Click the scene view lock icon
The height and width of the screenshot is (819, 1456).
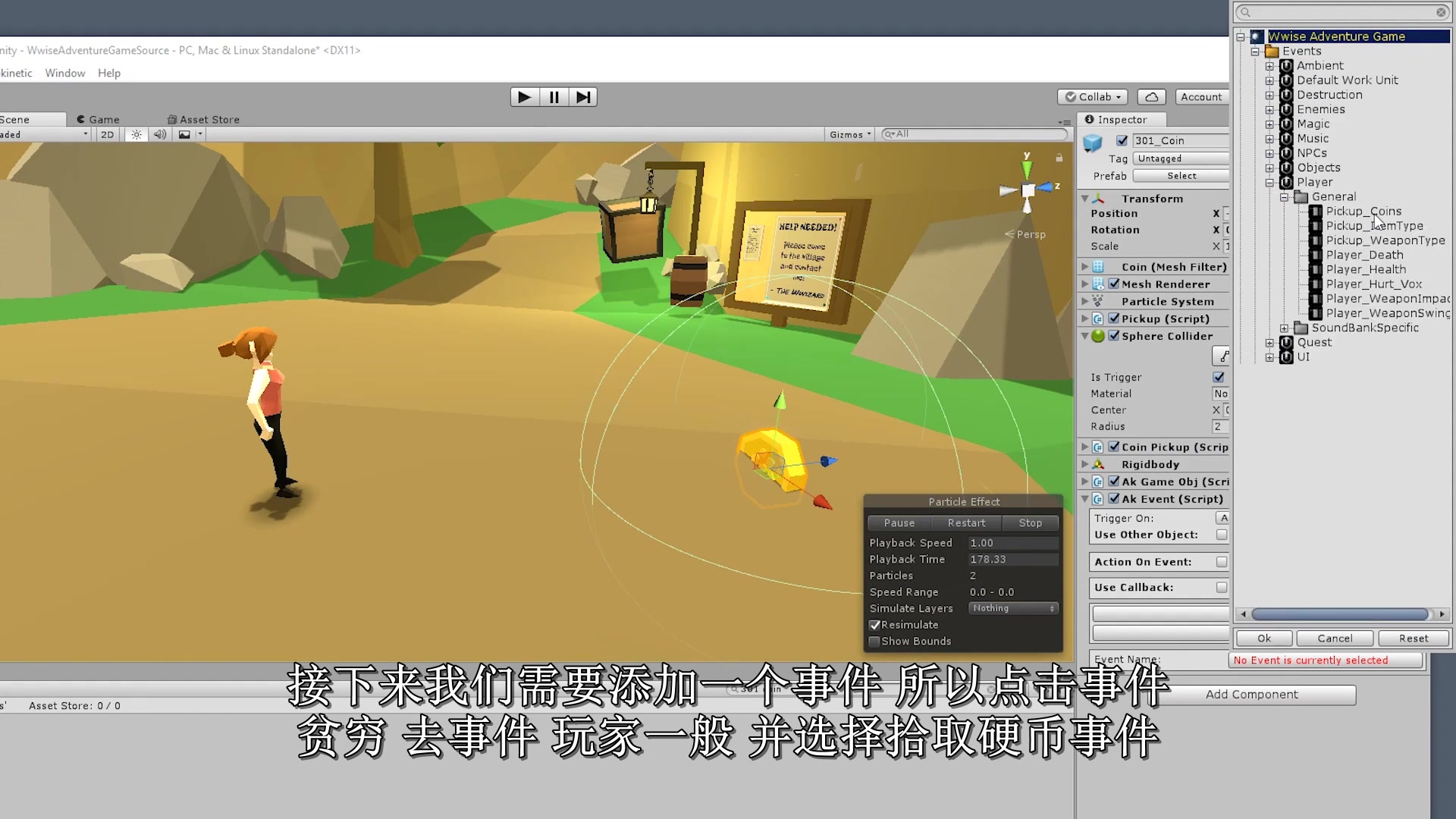(x=1059, y=158)
